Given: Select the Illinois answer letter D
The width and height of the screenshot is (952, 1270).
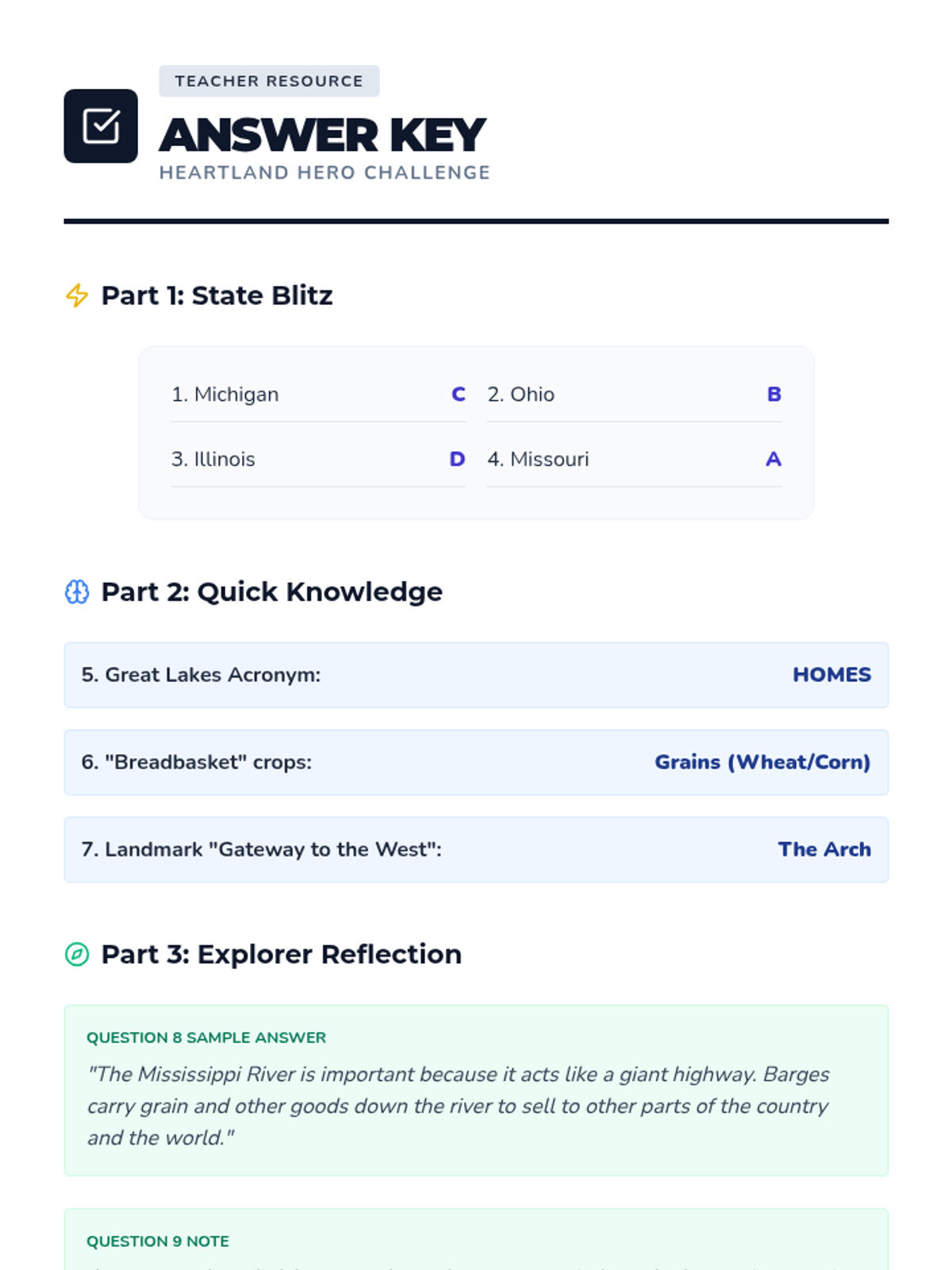Looking at the screenshot, I should click(x=458, y=460).
